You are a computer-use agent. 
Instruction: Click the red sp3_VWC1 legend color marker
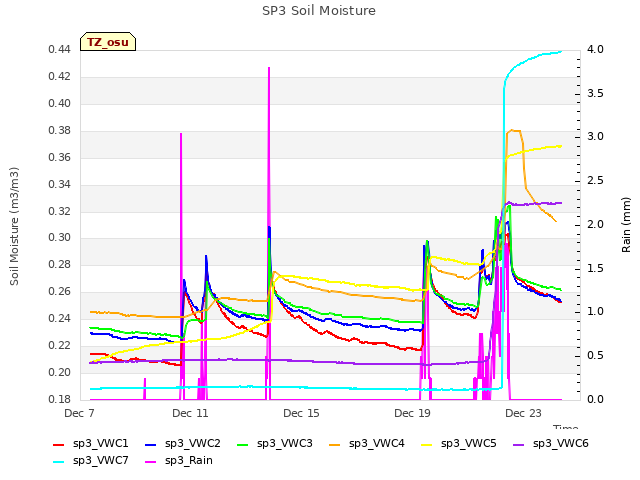[x=59, y=444]
